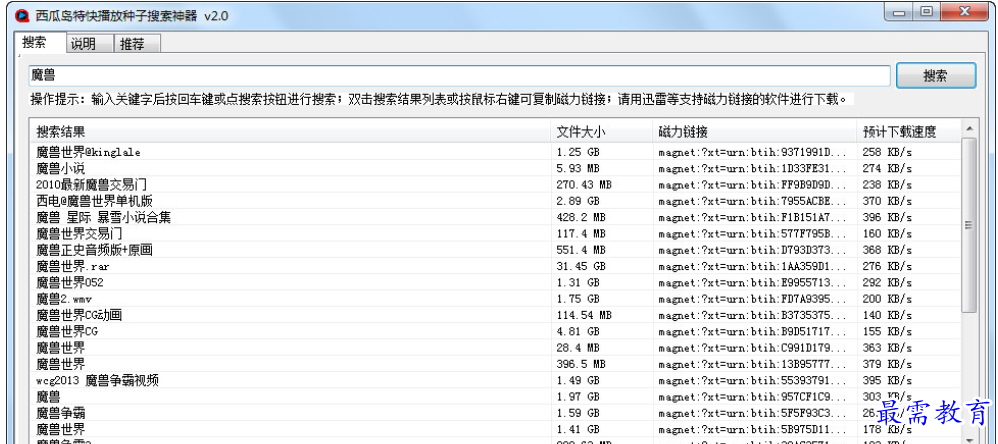Click the magnet link starting btih:1AA359D1
This screenshot has height=444, width=998.
point(753,266)
